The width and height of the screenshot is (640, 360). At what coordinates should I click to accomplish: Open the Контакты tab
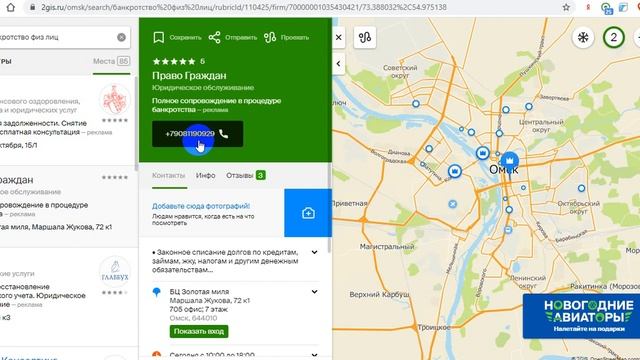[x=169, y=175]
